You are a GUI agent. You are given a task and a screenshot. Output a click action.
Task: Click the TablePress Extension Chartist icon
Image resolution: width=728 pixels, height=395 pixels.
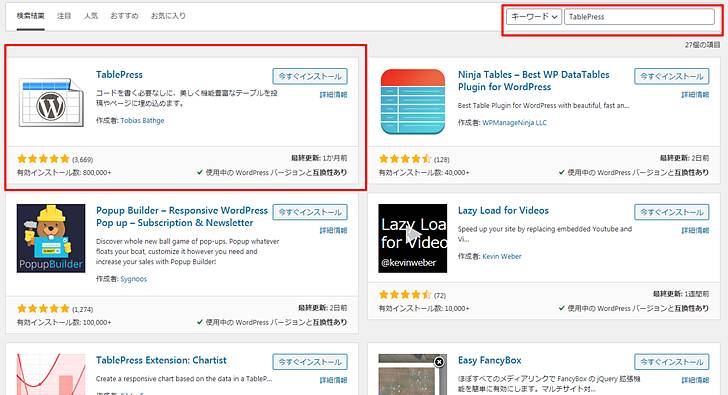[x=51, y=374]
